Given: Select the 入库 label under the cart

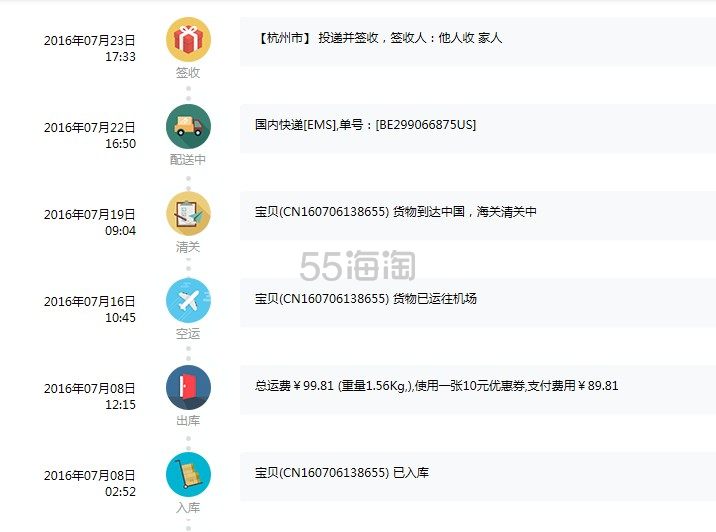Looking at the screenshot, I should (188, 508).
